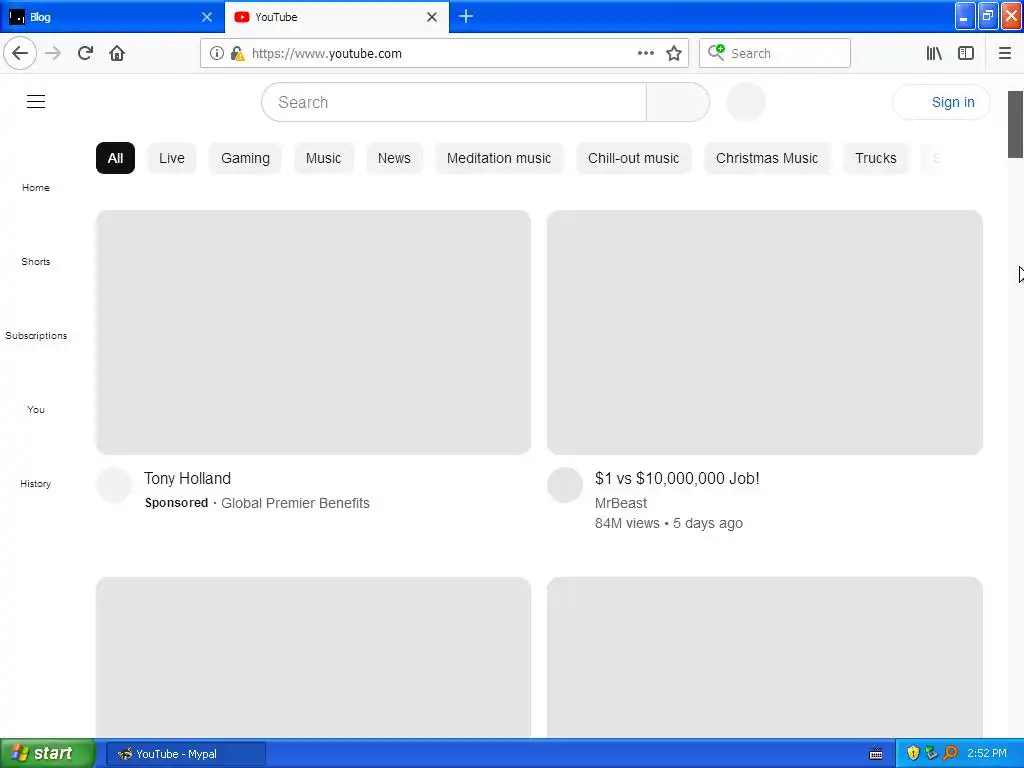The height and width of the screenshot is (768, 1024).
Task: Click the MrBeast channel avatar
Action: pos(565,485)
